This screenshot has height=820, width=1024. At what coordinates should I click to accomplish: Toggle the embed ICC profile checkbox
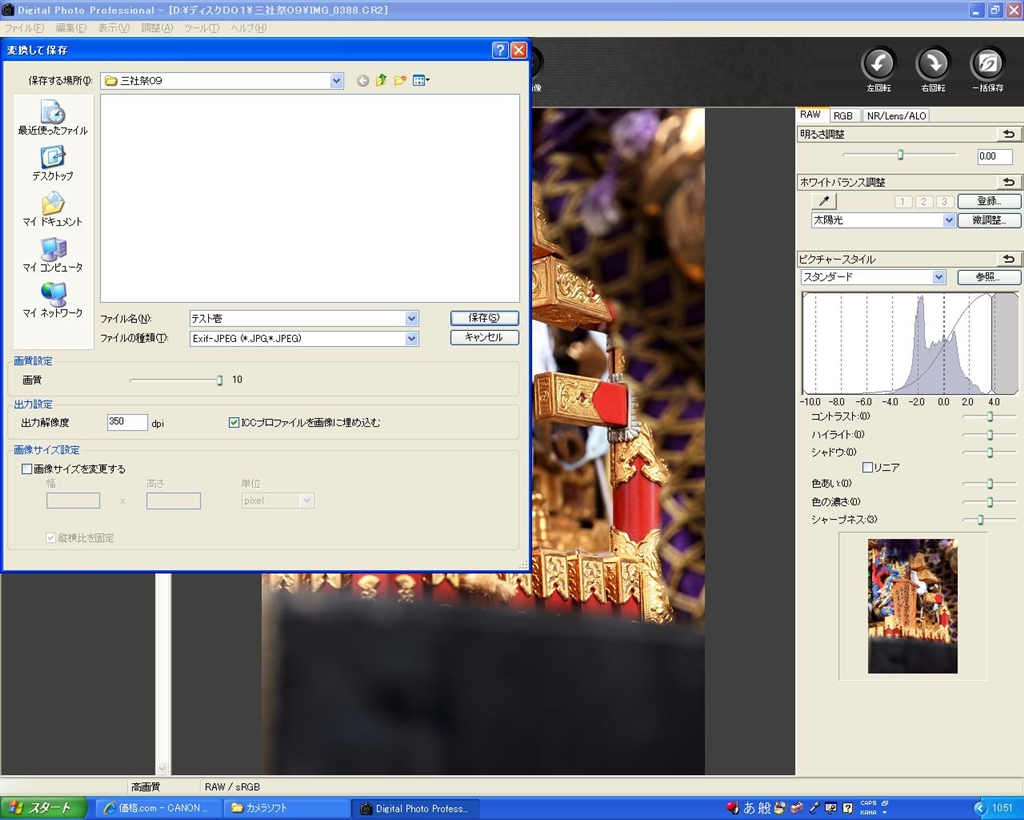coord(234,423)
